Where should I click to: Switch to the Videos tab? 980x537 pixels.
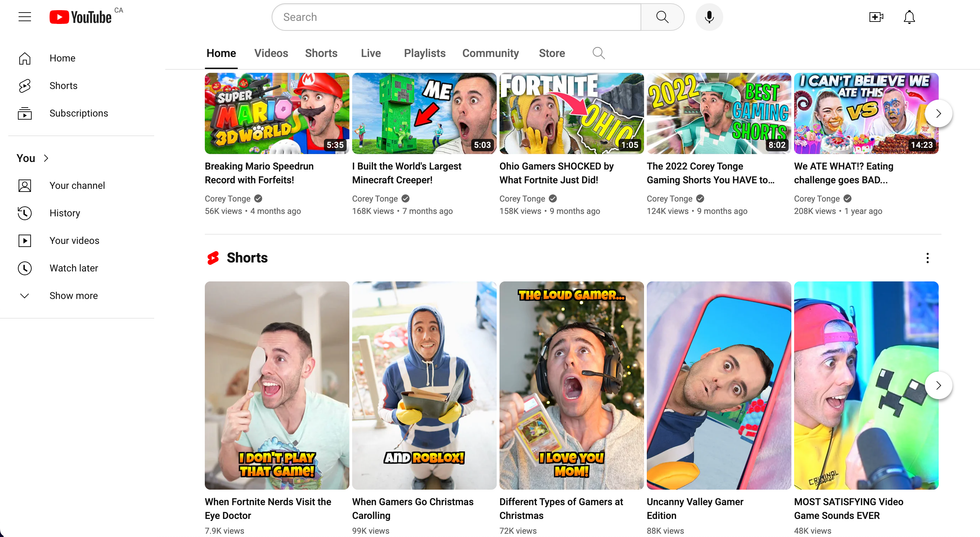(271, 53)
